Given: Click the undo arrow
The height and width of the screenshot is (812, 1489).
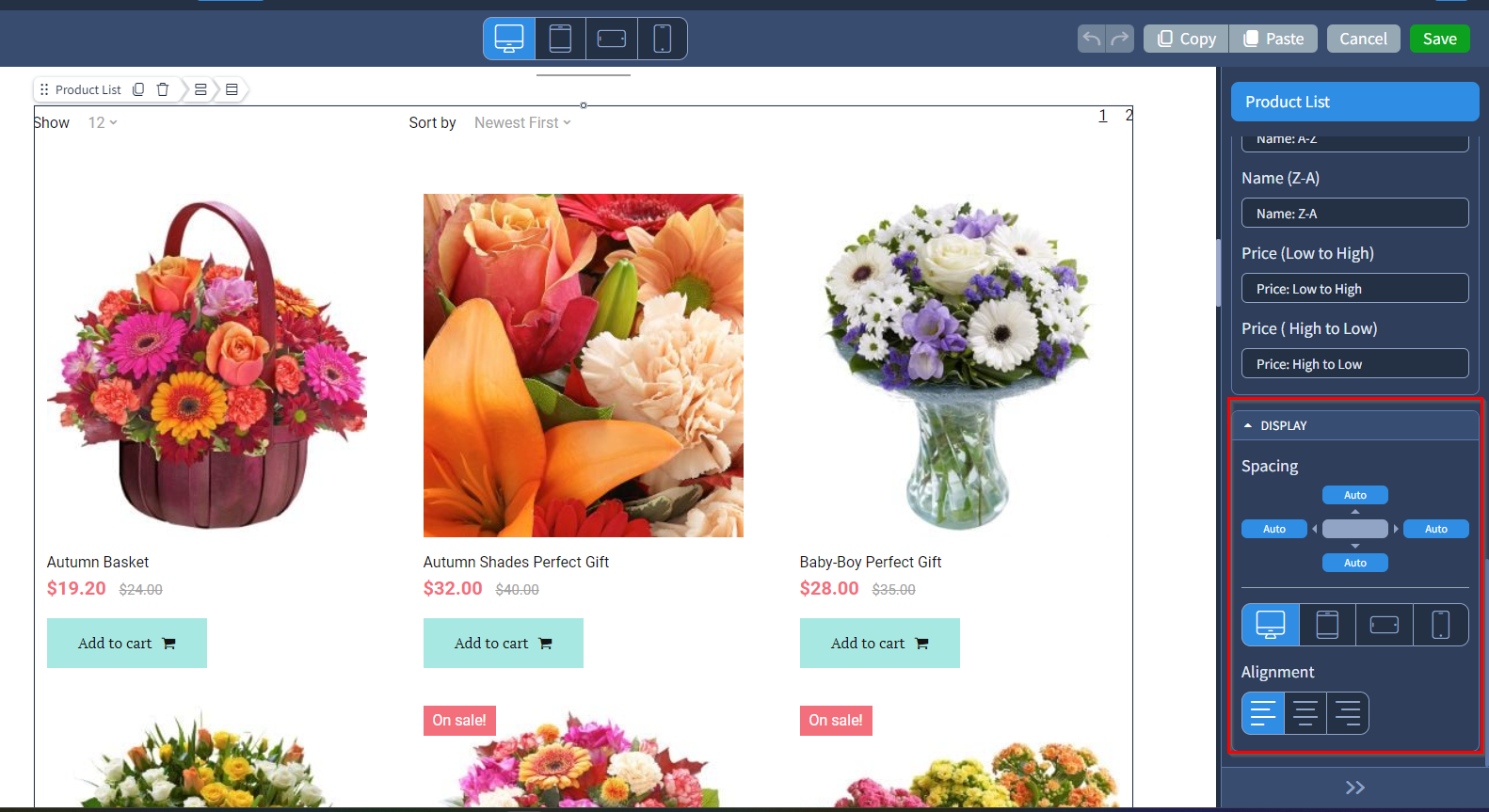Looking at the screenshot, I should tap(1092, 39).
